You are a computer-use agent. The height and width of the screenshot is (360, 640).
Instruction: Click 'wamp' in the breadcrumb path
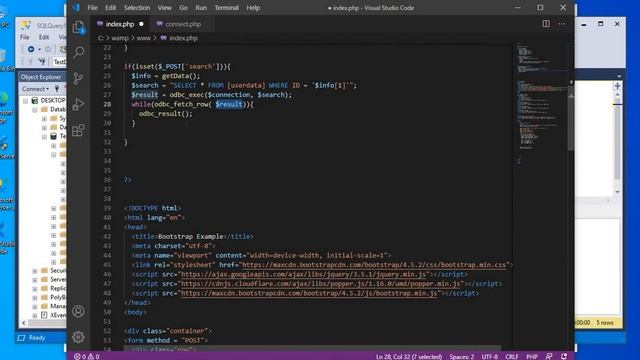pos(120,38)
